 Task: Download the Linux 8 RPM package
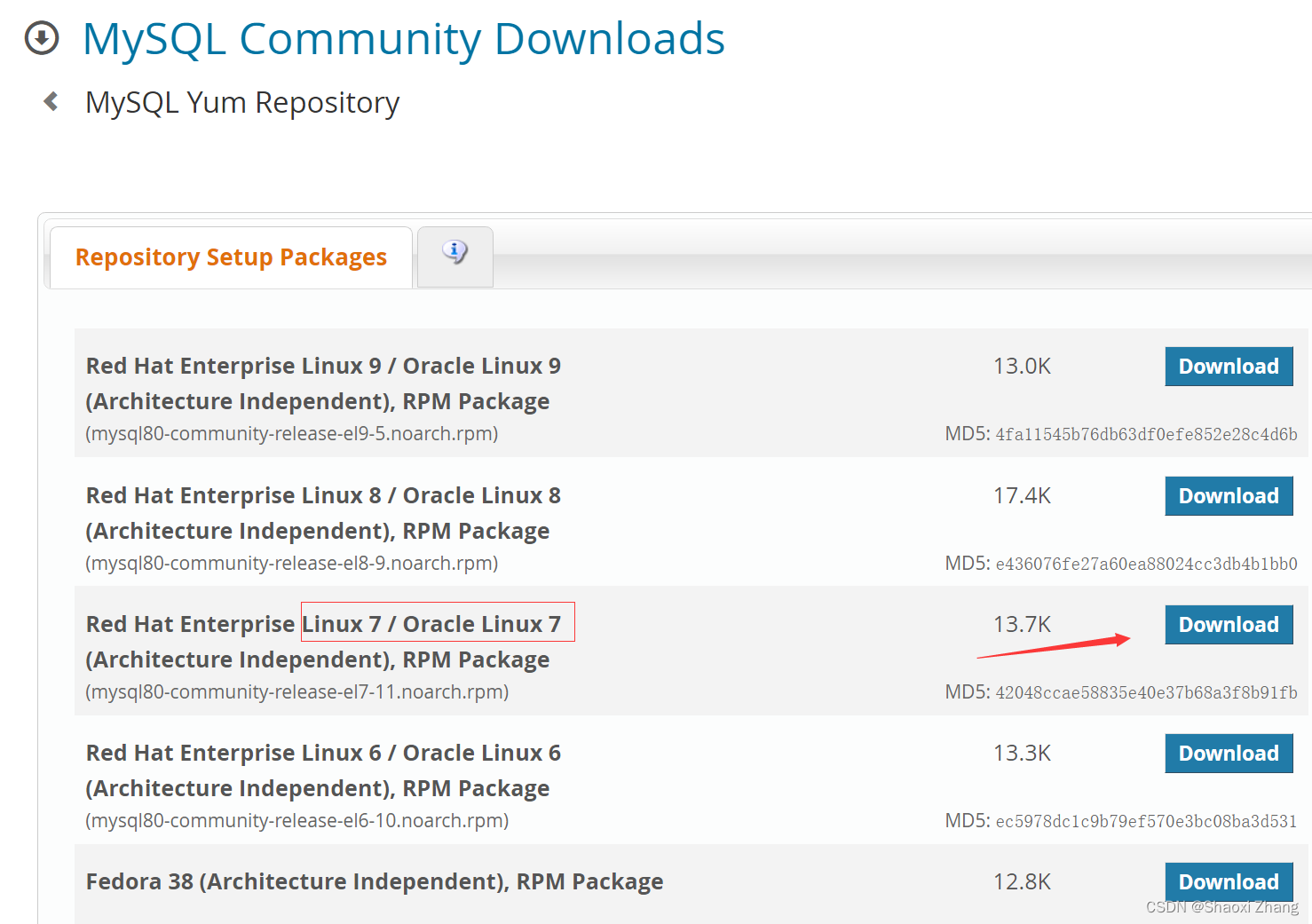1229,496
